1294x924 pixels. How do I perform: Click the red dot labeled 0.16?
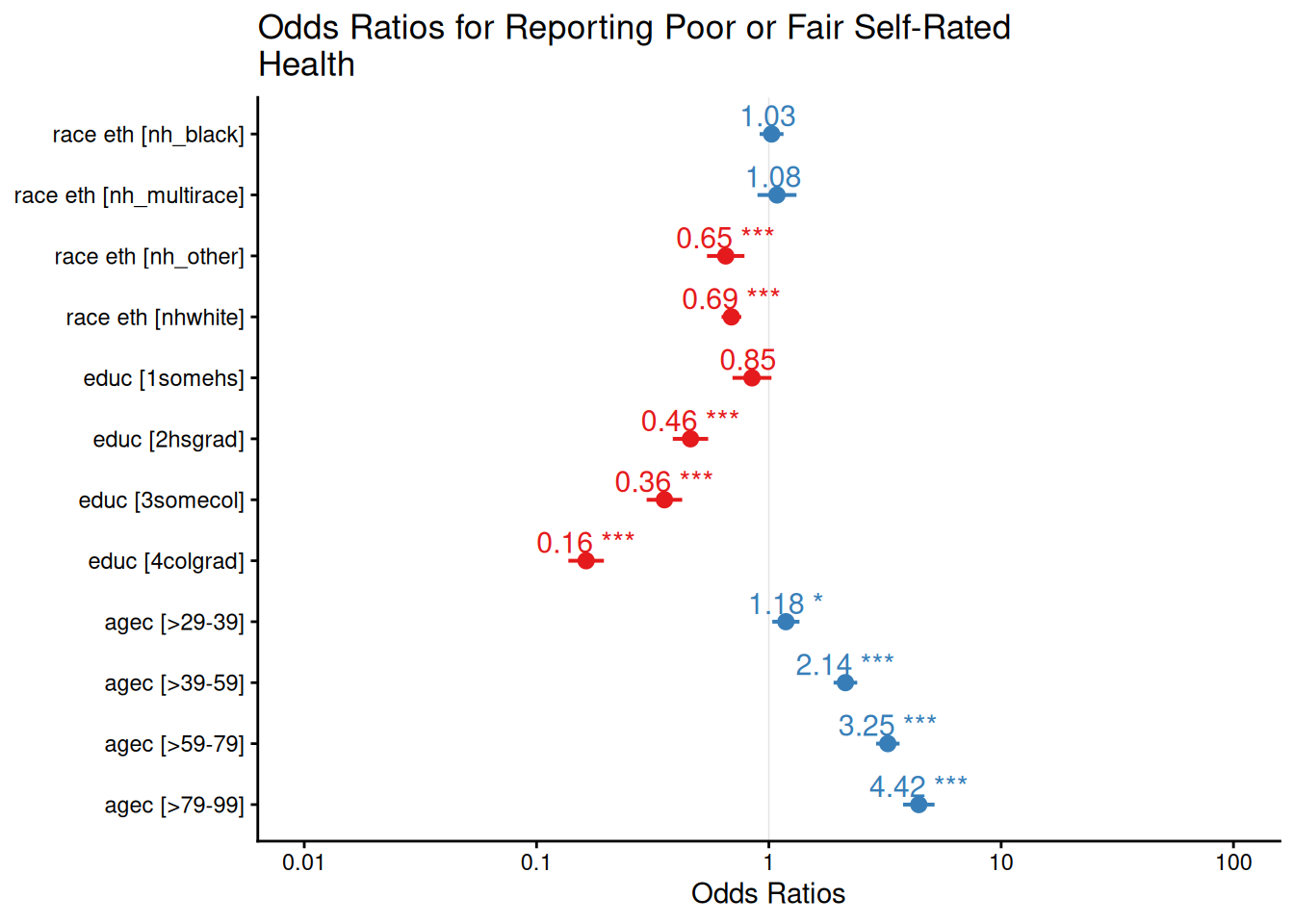(586, 560)
